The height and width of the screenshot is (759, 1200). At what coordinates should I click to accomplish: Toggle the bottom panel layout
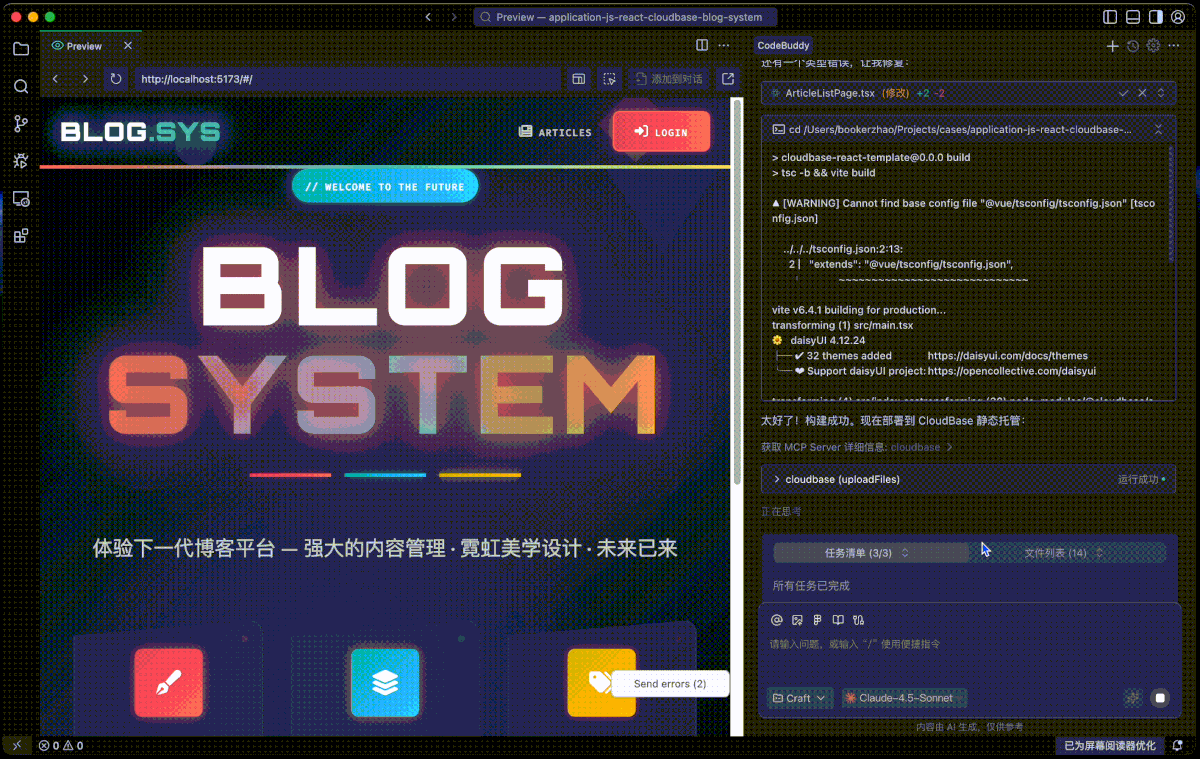point(1133,17)
